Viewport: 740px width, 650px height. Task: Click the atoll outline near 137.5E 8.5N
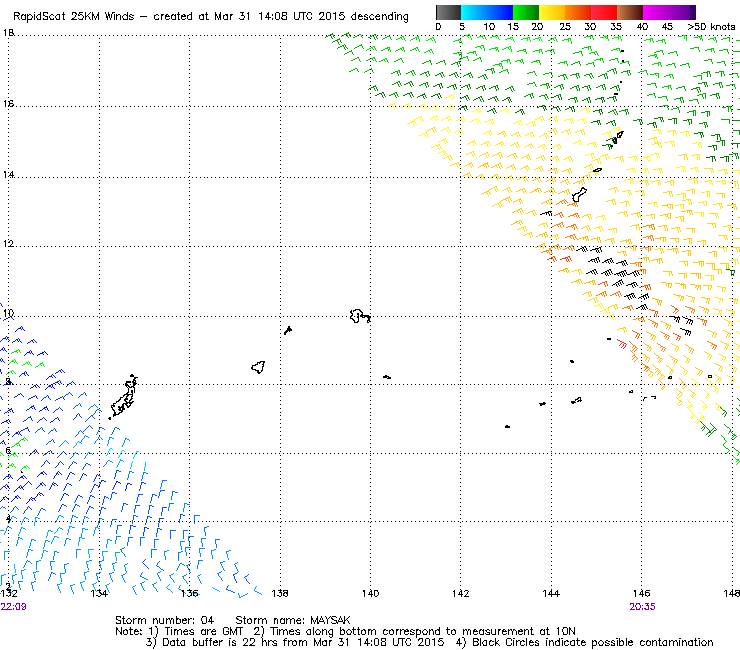258,367
